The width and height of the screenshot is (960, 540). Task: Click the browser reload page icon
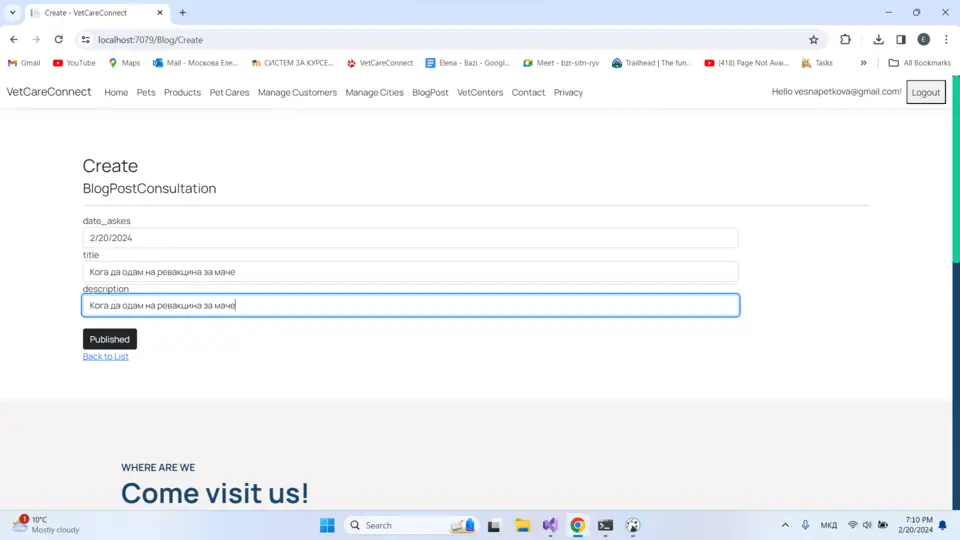59,40
